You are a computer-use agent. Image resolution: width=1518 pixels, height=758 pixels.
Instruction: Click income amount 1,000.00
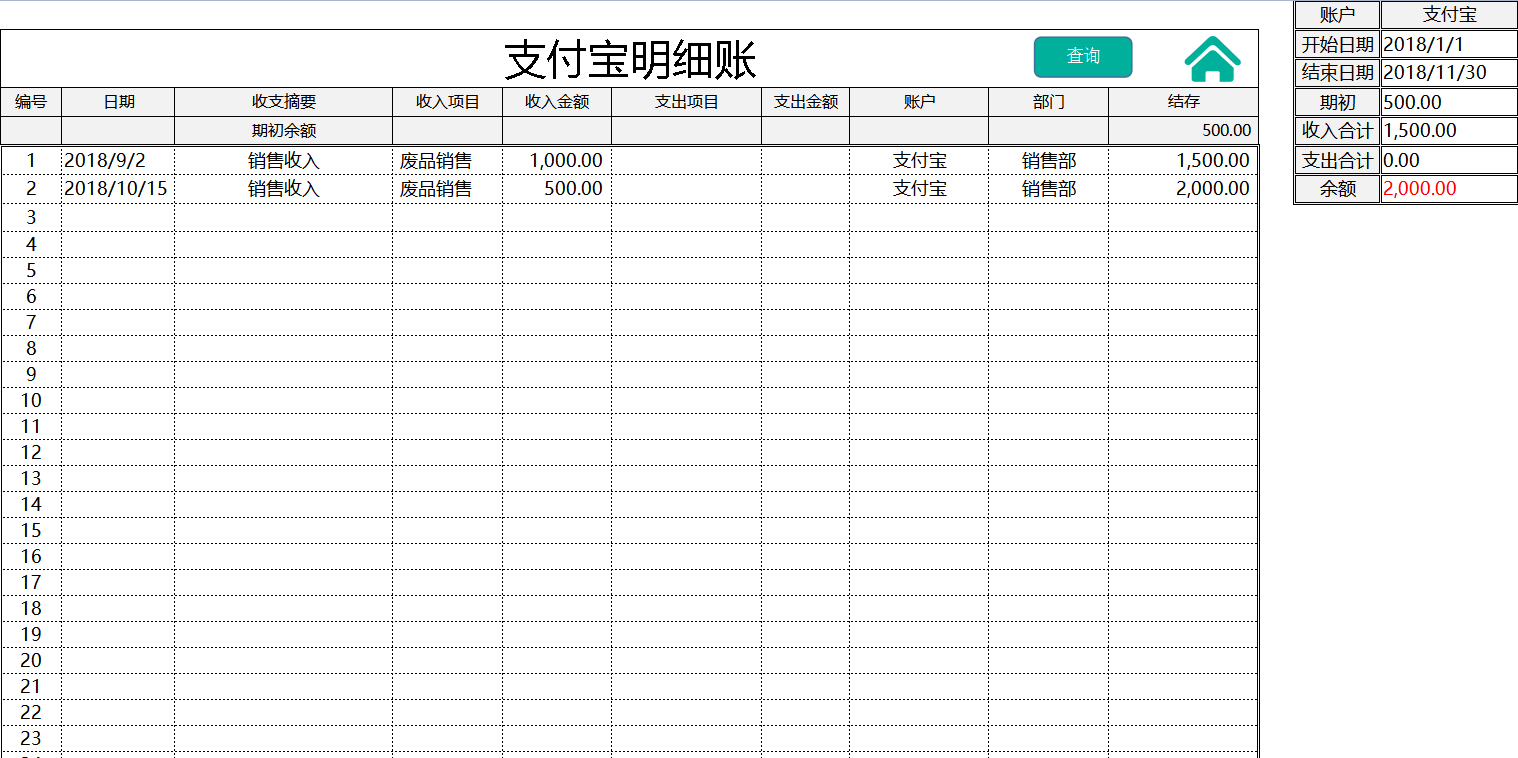[557, 161]
